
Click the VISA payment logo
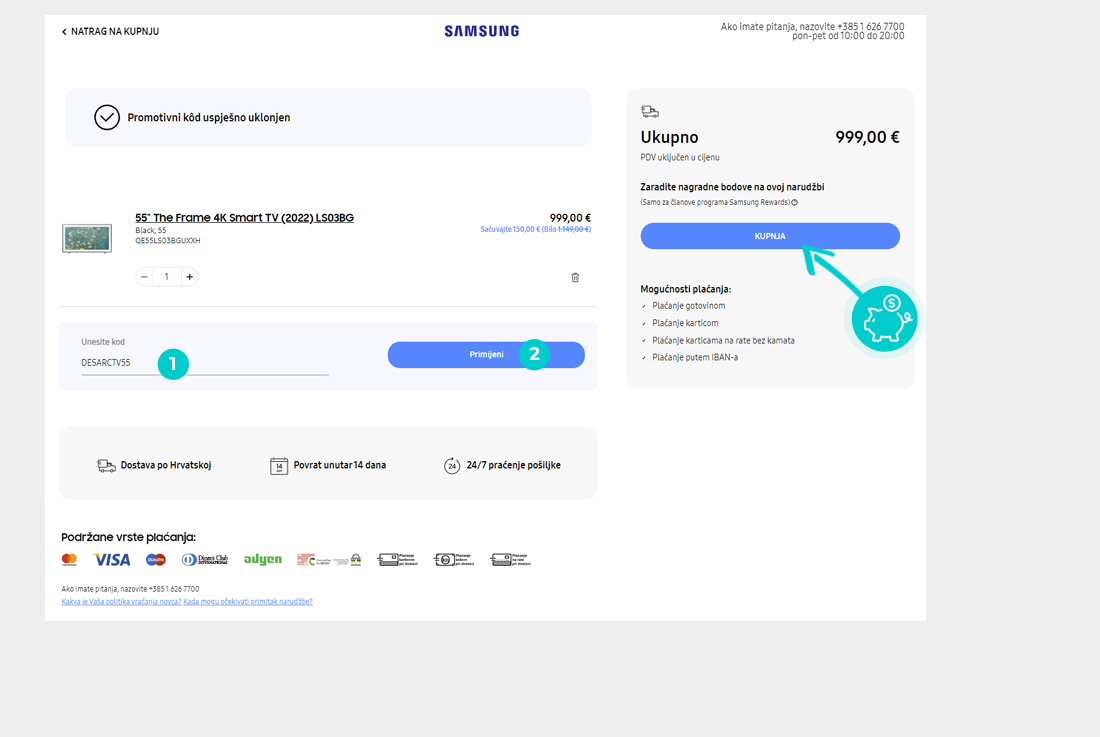(112, 560)
